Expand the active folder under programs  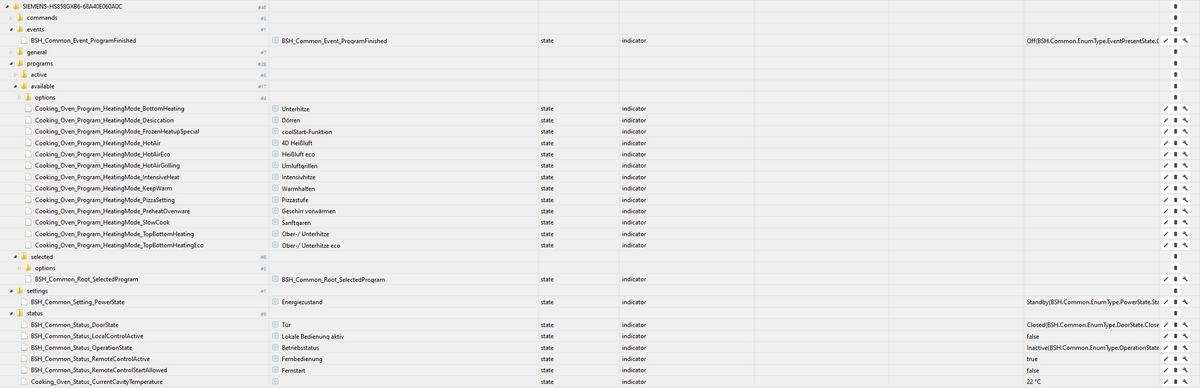14,75
